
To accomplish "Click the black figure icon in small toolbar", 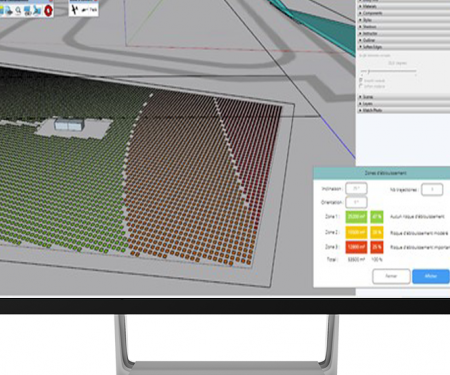I will point(75,10).
